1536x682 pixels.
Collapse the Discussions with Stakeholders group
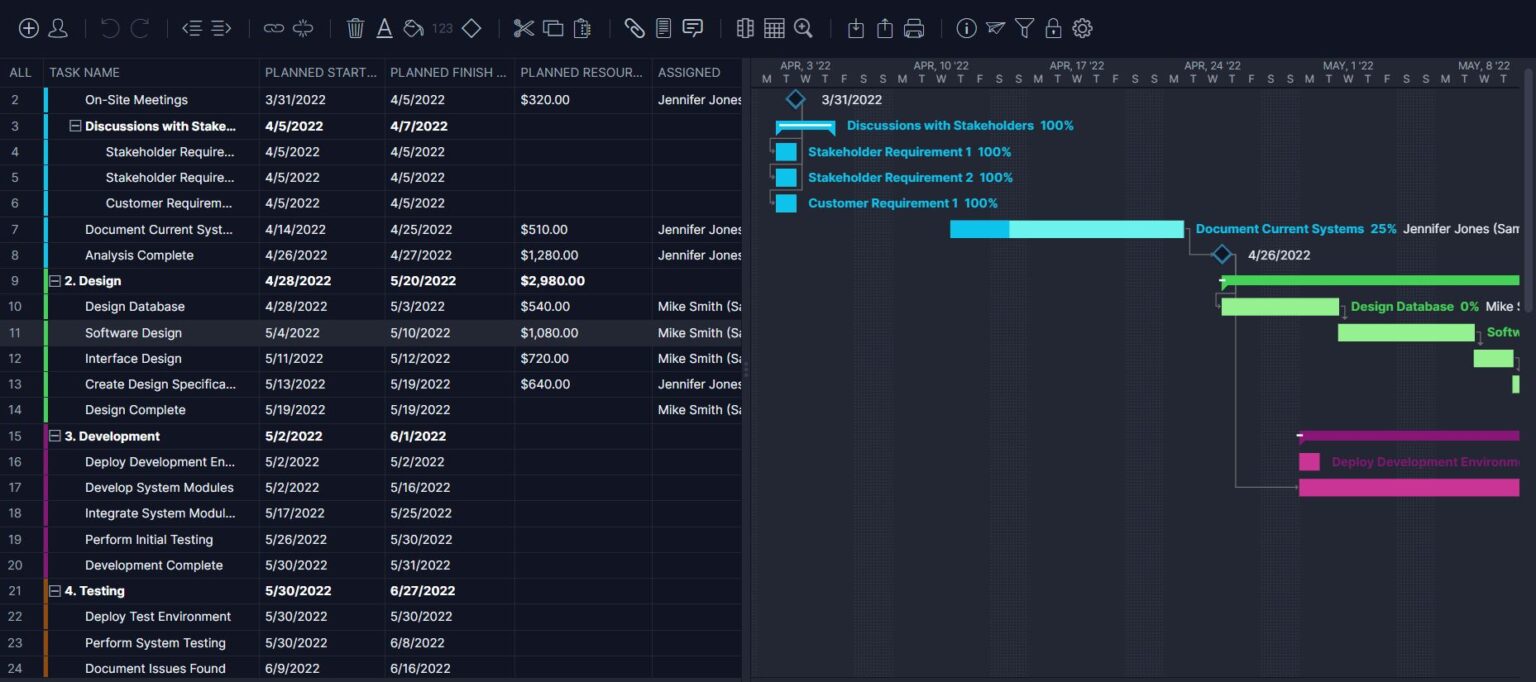point(75,126)
